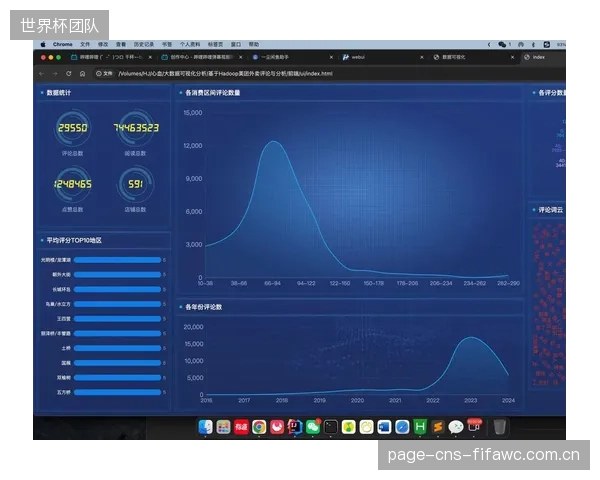
Task: Launch the red Youdao dictionary dock icon
Action: click(241, 427)
